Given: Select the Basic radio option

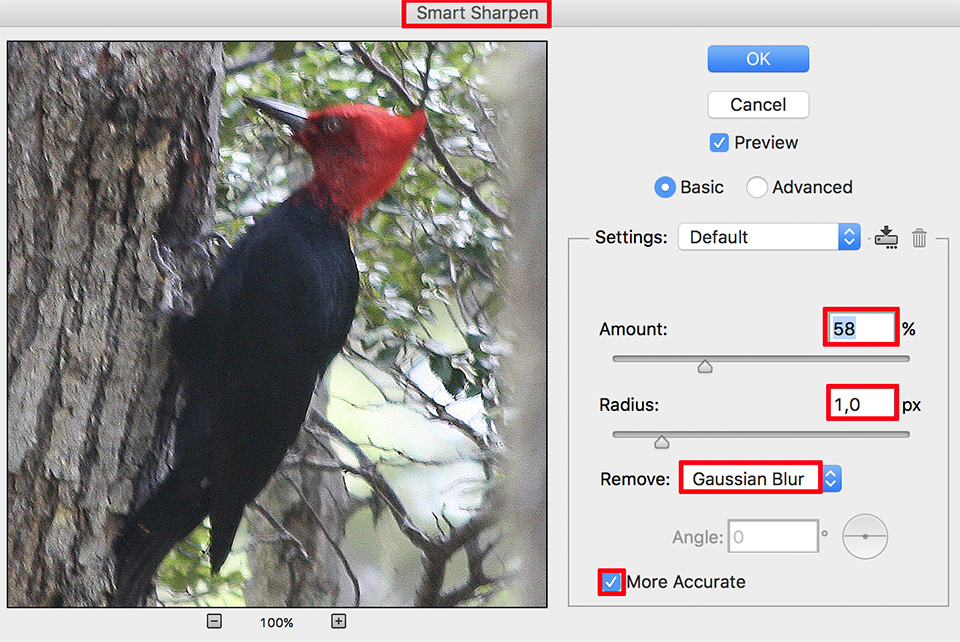Looking at the screenshot, I should (x=665, y=187).
